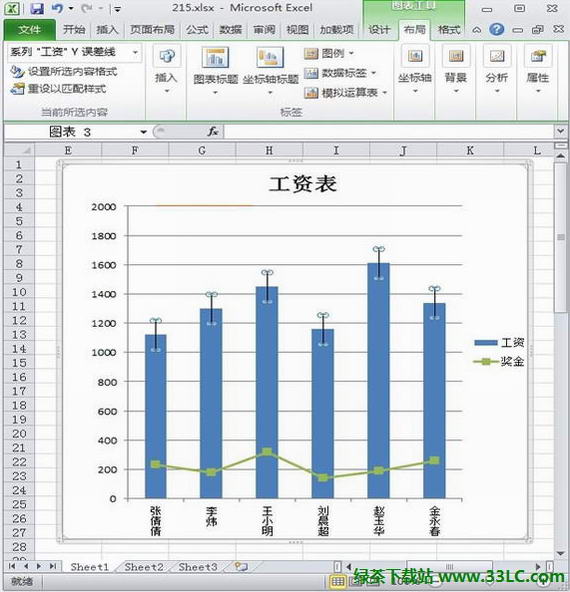Select the 奖金 legend entry

pyautogui.click(x=499, y=362)
